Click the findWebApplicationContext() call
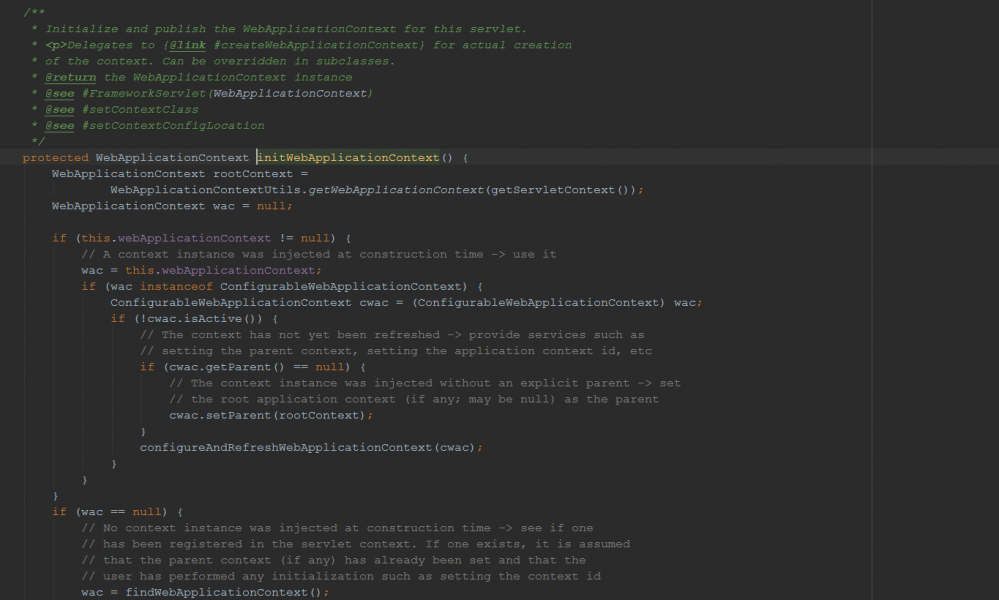Image resolution: width=999 pixels, height=600 pixels. [224, 592]
